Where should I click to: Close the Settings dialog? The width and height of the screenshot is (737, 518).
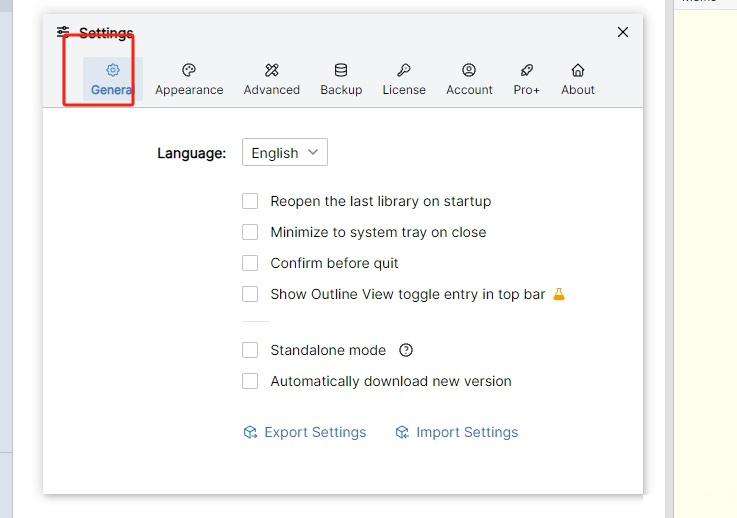[x=623, y=32]
